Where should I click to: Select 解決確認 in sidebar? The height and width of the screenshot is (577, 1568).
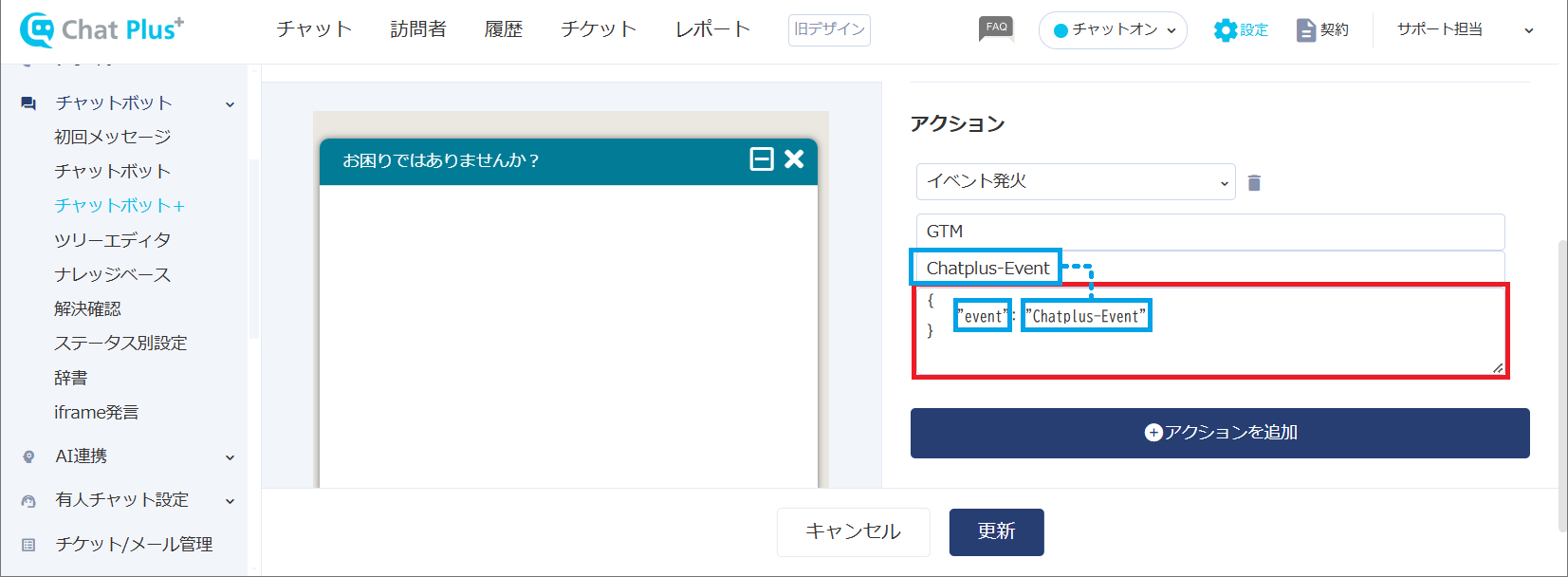coord(87,308)
